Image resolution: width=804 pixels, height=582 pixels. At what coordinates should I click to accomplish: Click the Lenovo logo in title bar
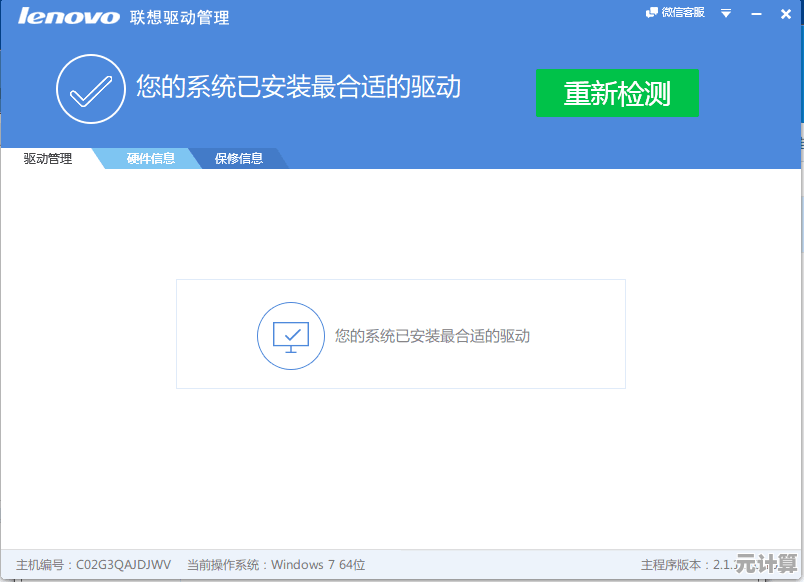tap(68, 17)
